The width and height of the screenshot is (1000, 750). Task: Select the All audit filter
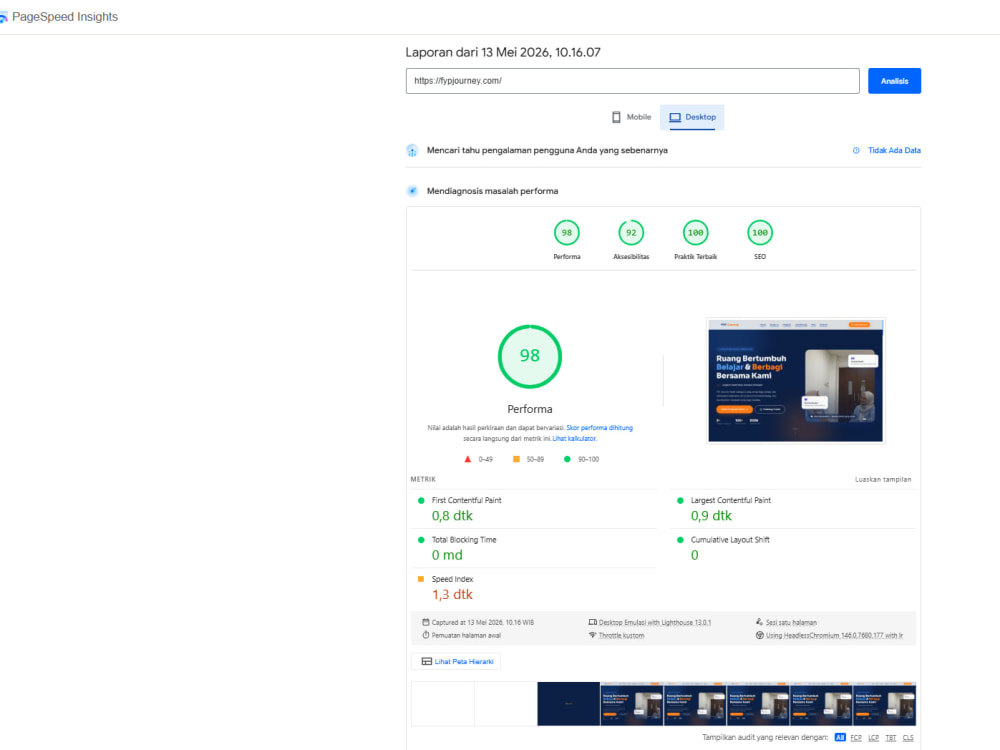click(x=840, y=738)
